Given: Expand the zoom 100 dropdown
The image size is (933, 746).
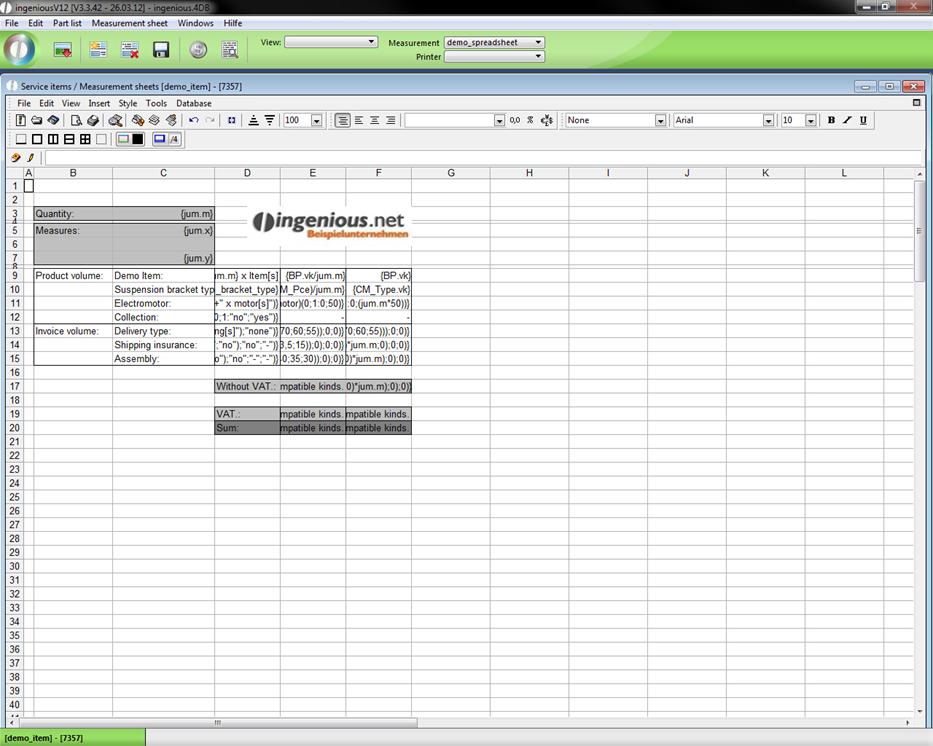Looking at the screenshot, I should click(x=316, y=120).
